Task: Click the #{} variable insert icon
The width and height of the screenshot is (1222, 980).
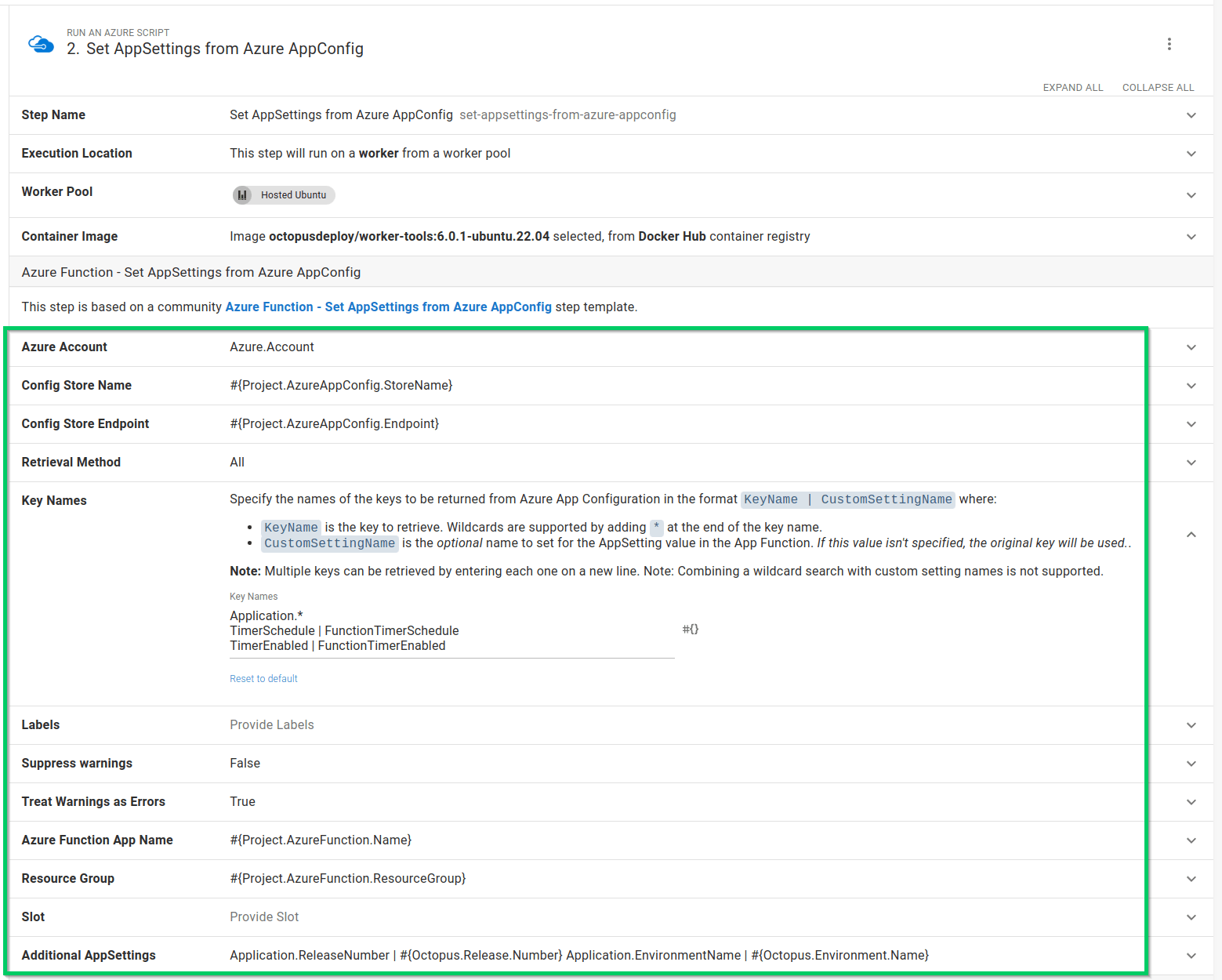Action: coord(690,628)
